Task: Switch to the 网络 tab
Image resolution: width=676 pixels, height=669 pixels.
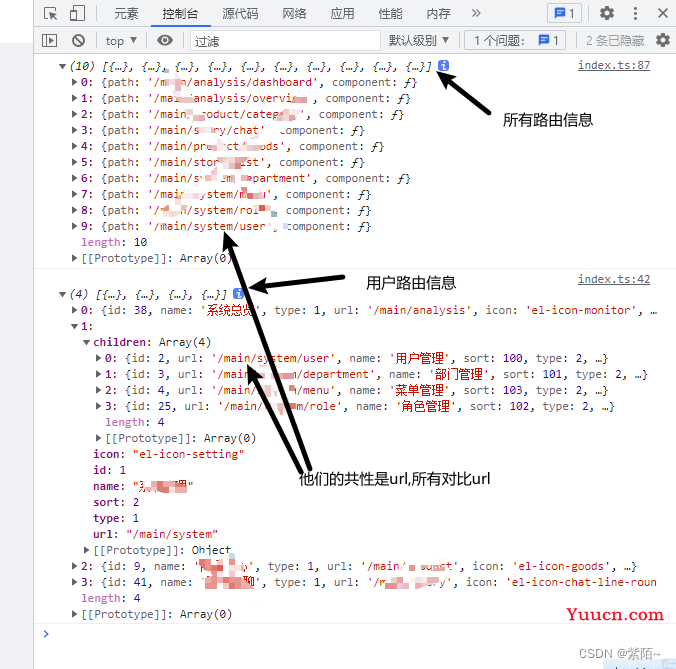Action: tap(294, 13)
